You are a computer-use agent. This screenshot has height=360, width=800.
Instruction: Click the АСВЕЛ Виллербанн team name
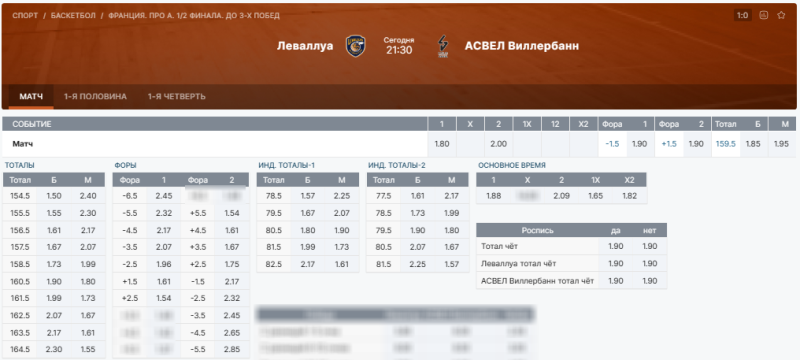pos(522,46)
